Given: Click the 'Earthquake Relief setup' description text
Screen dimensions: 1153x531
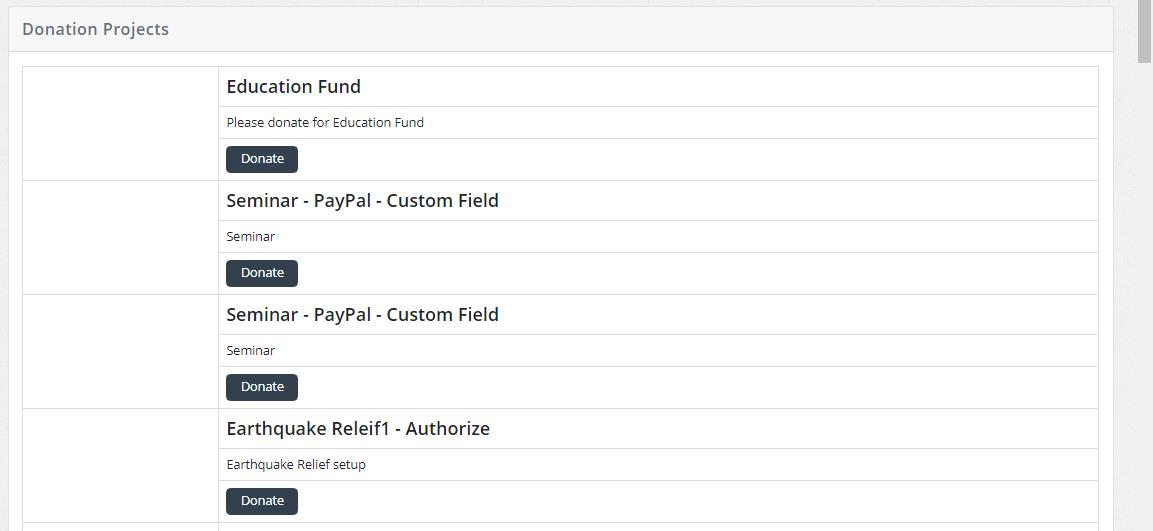Looking at the screenshot, I should click(296, 465).
